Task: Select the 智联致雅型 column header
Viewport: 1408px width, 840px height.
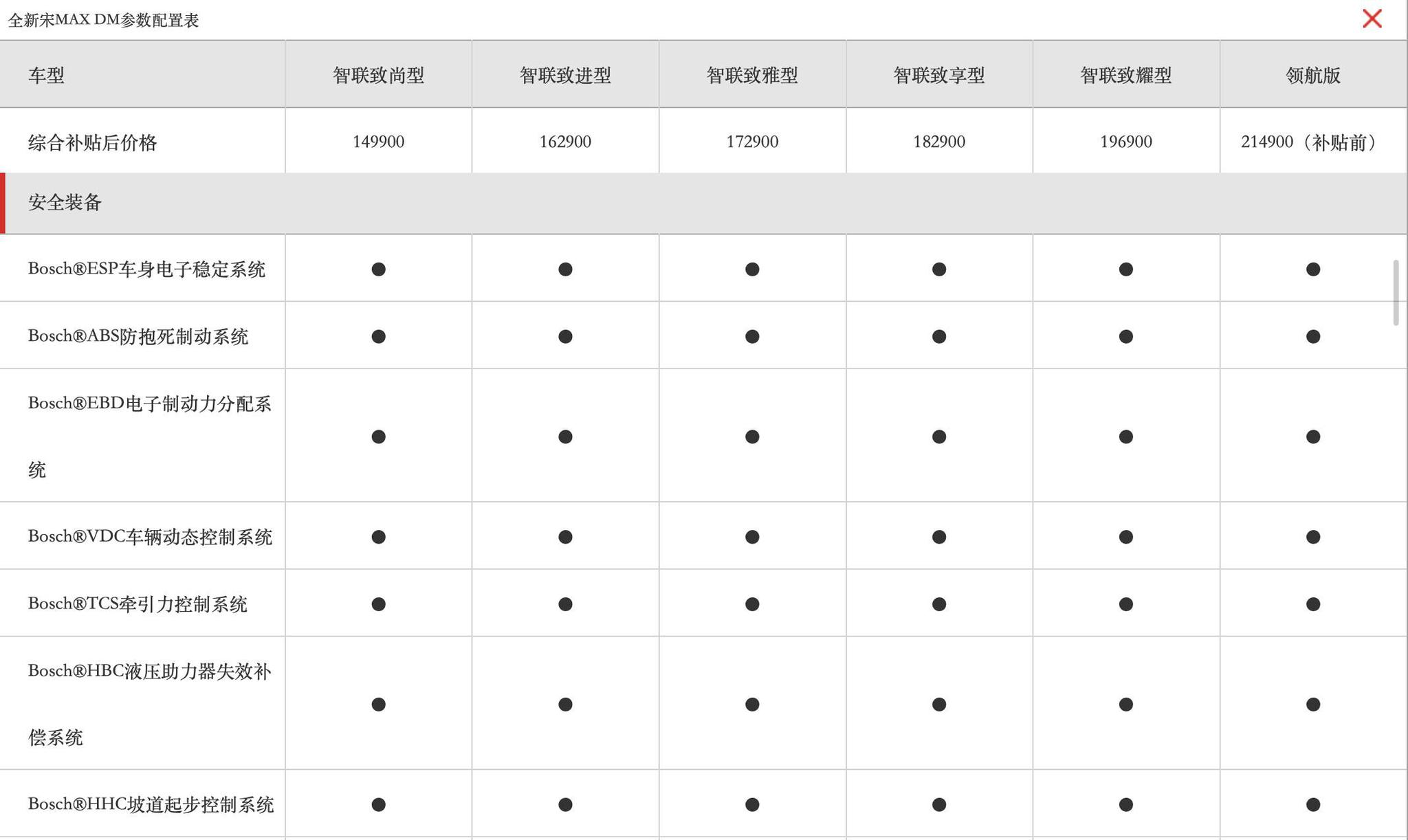Action: pyautogui.click(x=752, y=75)
